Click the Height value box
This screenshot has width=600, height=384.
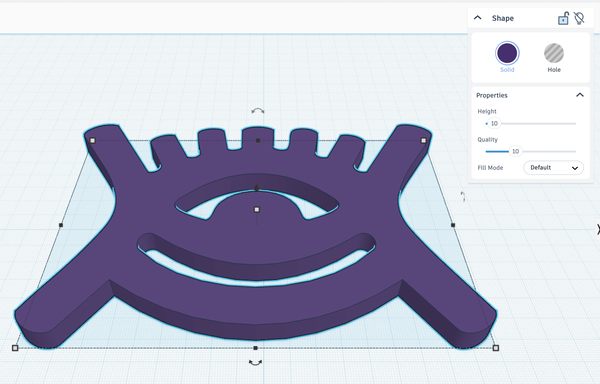pos(494,123)
